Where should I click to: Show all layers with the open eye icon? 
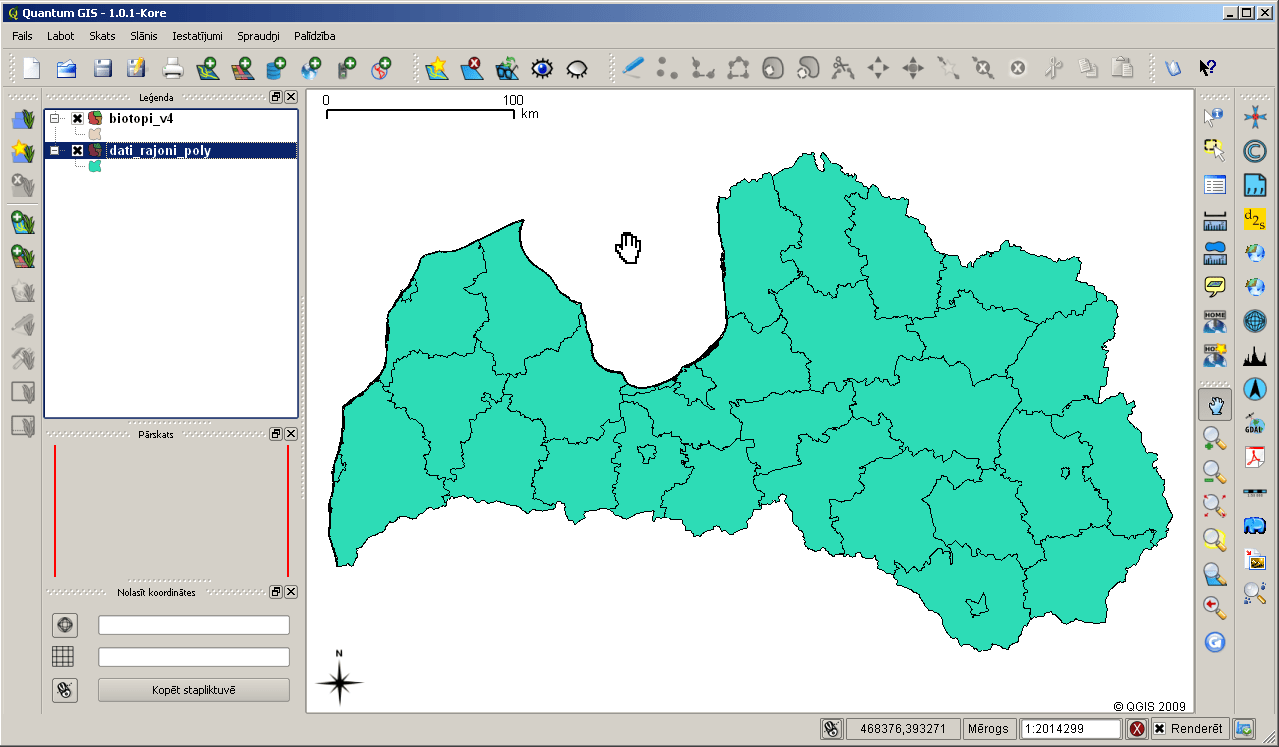(x=542, y=68)
